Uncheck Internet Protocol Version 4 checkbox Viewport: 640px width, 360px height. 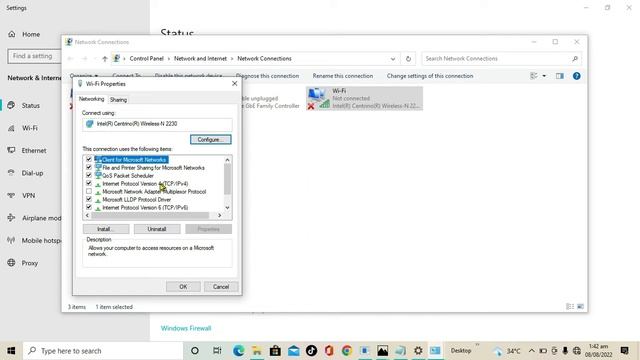click(89, 183)
